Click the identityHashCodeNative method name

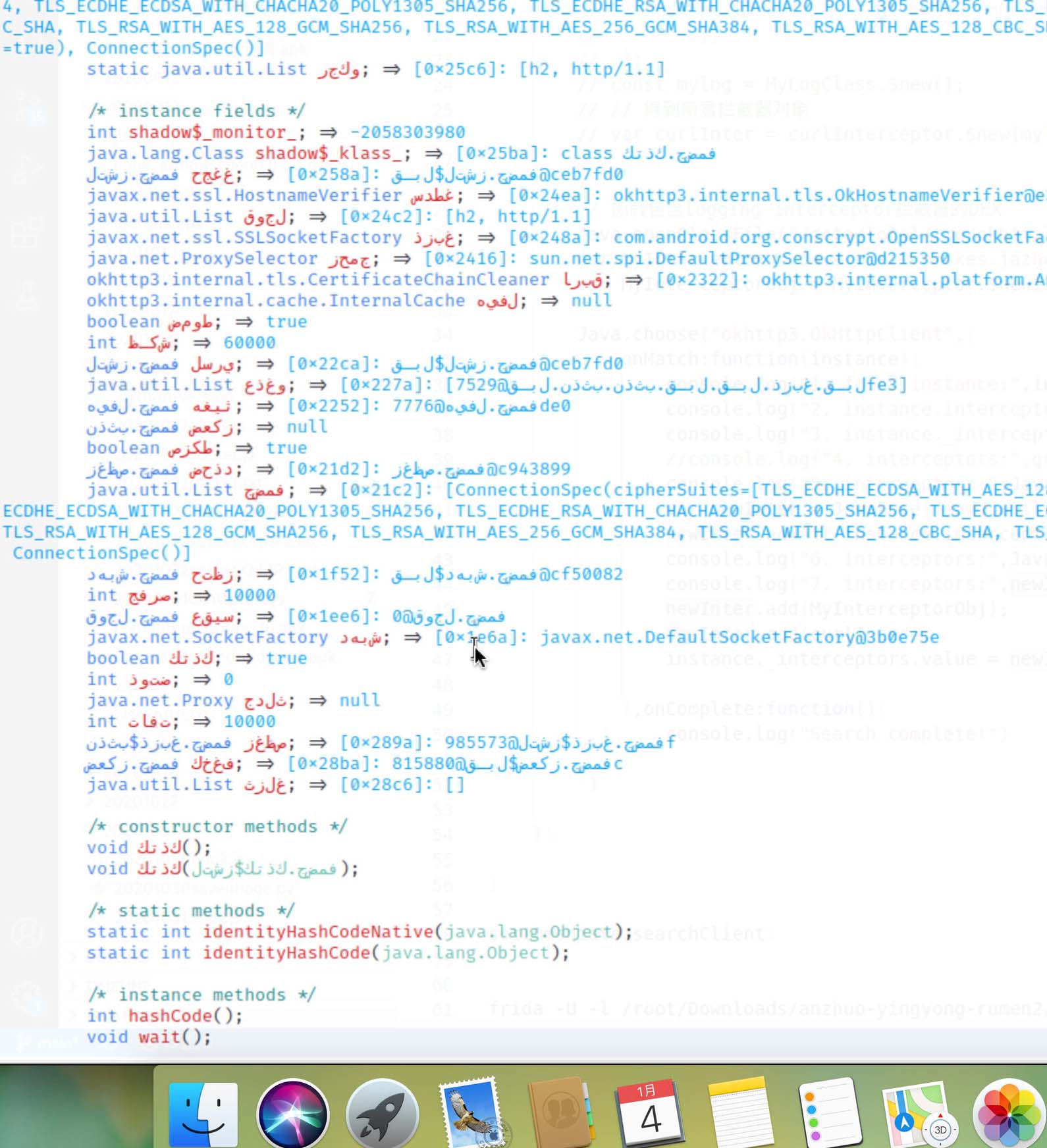click(317, 932)
